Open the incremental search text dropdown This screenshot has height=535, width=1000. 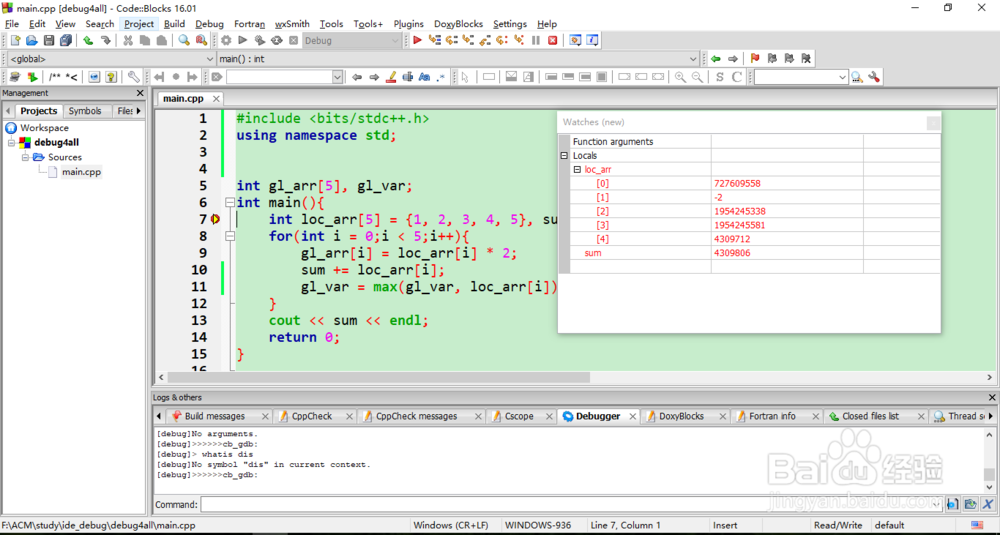tap(337, 77)
